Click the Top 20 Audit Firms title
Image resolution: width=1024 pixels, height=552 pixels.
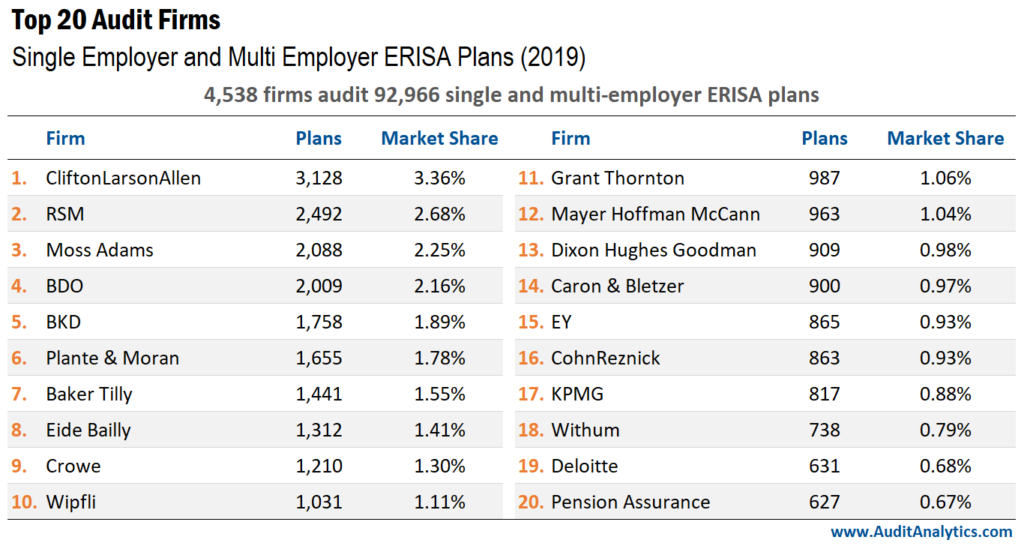116,20
